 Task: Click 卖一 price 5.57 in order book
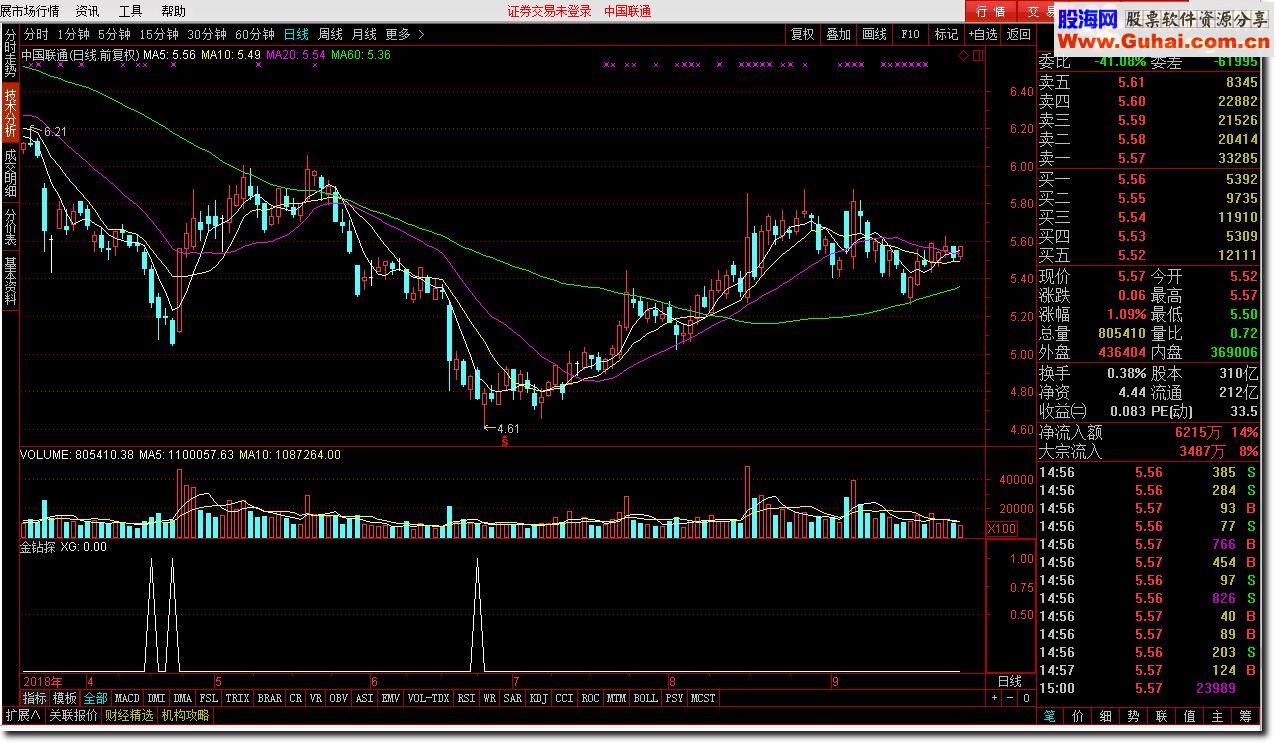pos(1132,158)
